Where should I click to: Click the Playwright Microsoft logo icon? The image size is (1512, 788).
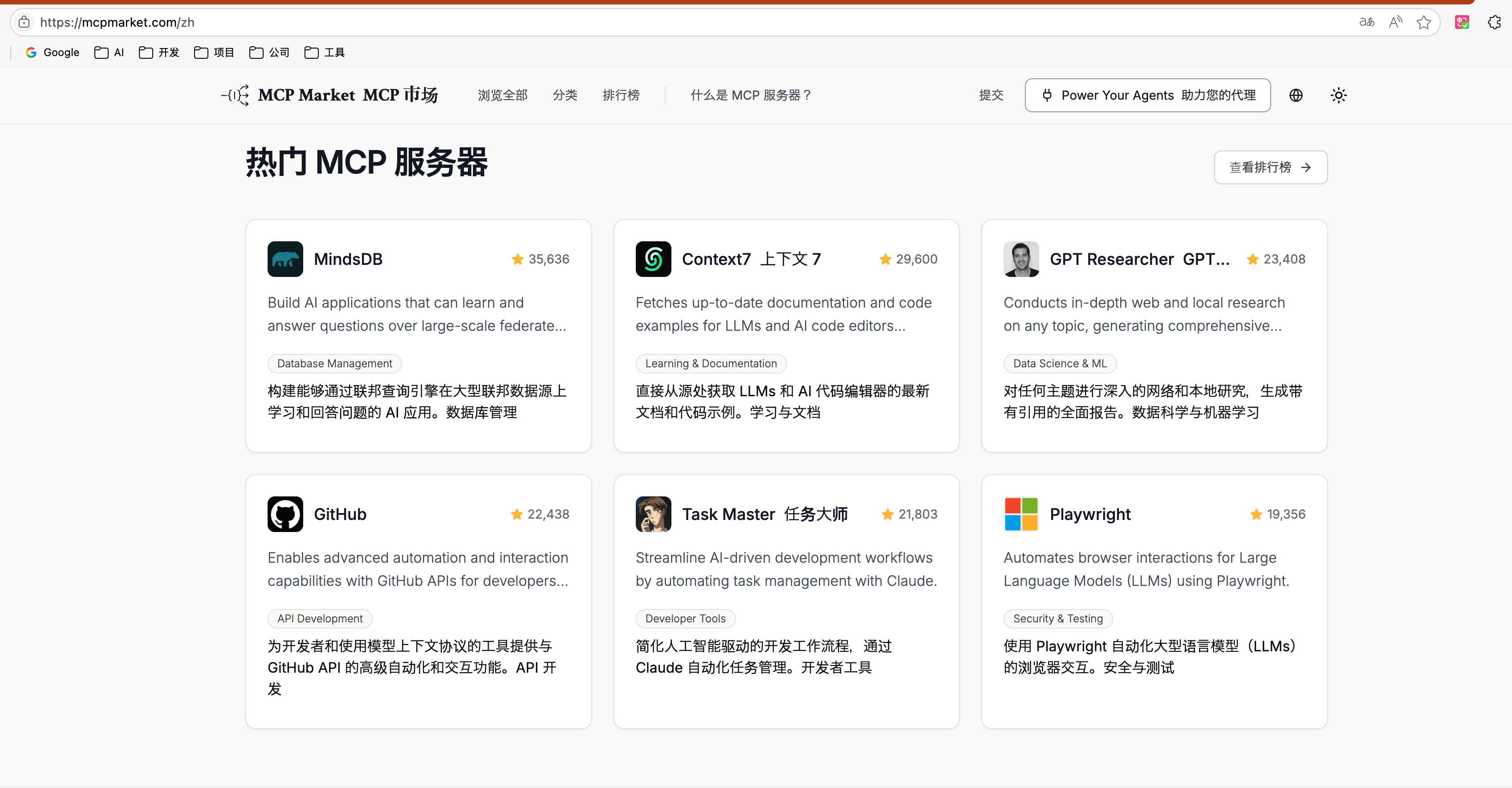point(1021,514)
